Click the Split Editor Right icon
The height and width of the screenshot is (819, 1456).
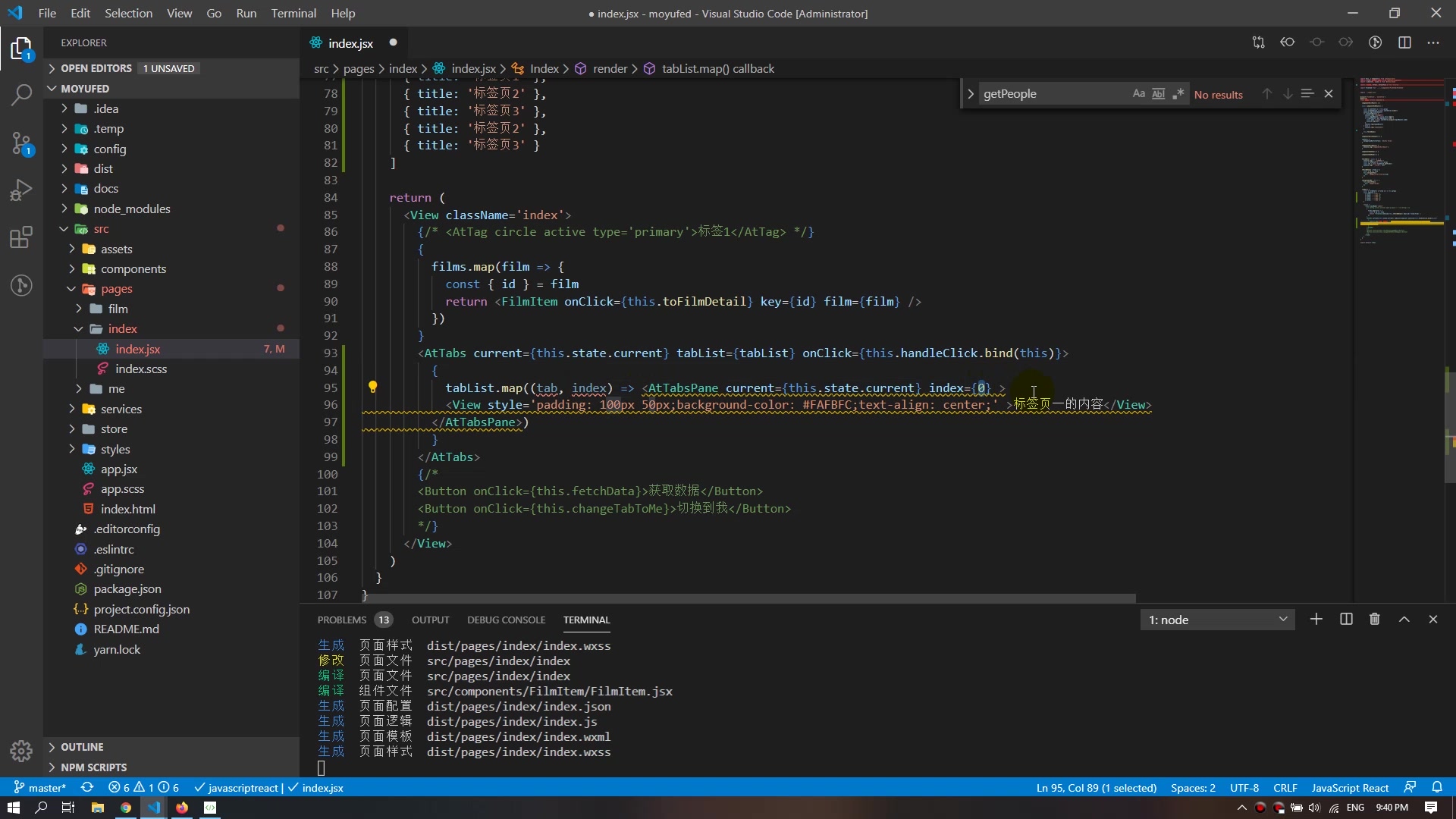(1404, 42)
